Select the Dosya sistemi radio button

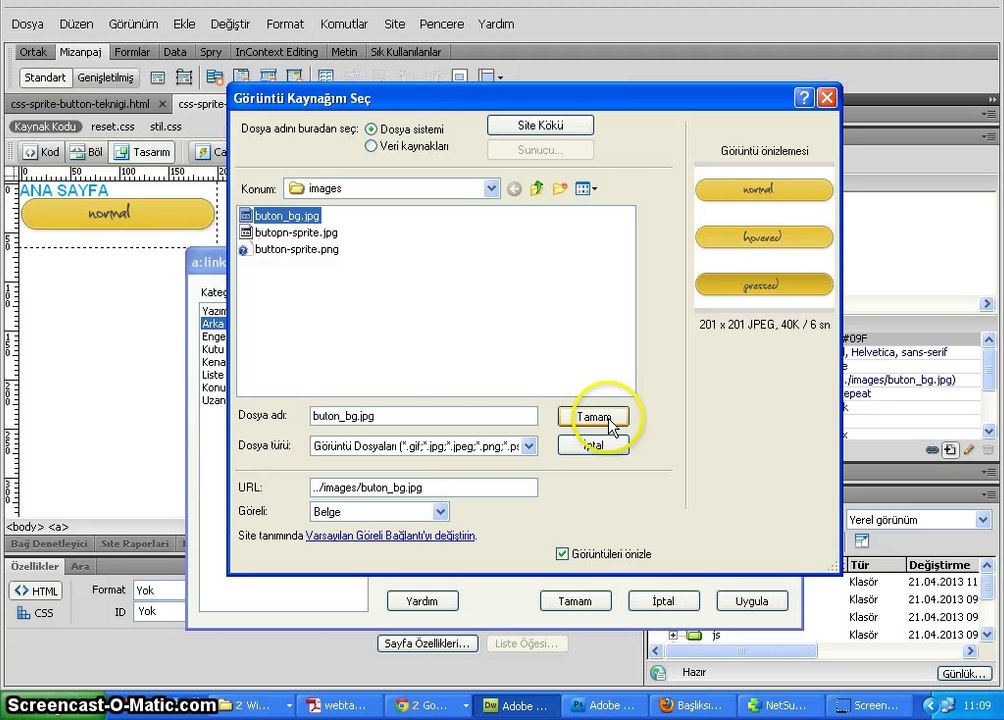371,129
